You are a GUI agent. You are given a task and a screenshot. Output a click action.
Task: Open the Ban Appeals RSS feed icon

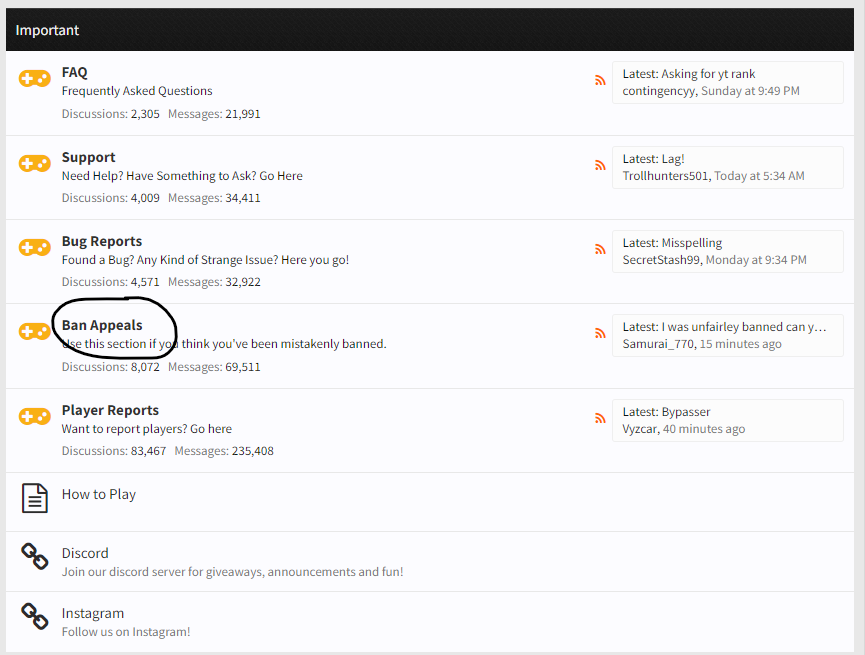coord(600,333)
